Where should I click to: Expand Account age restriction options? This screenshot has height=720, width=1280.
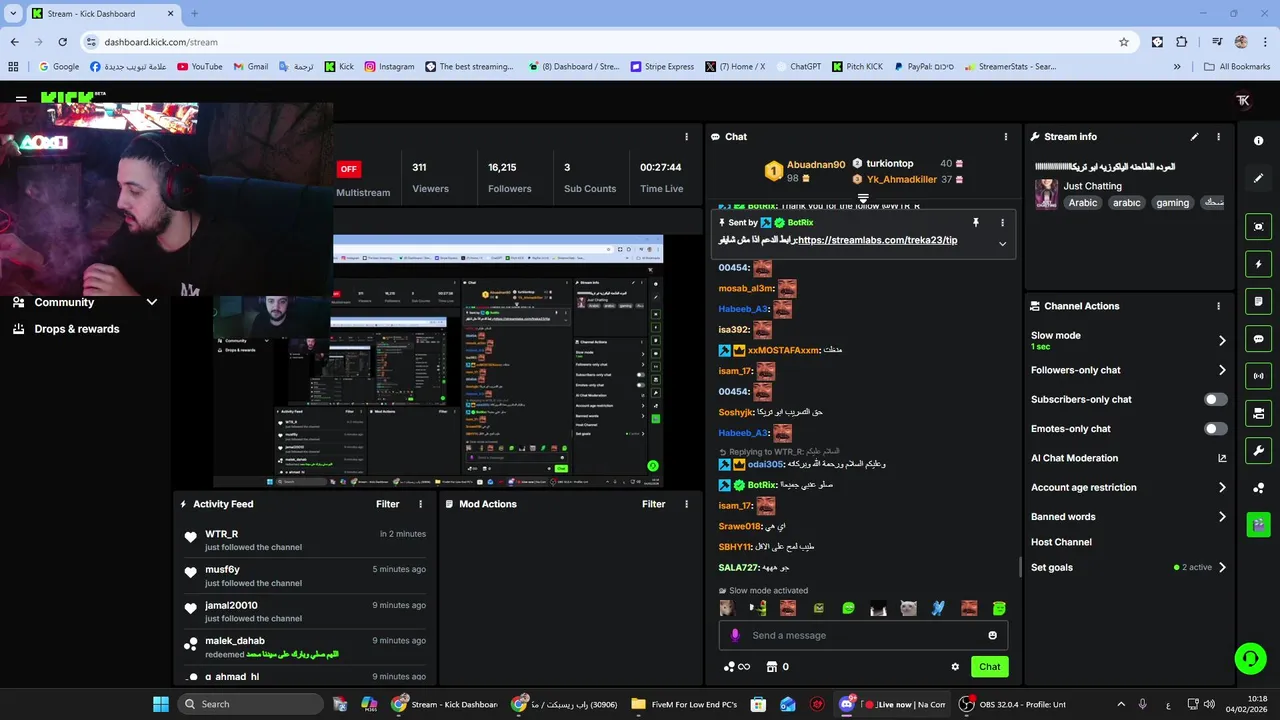point(1222,488)
